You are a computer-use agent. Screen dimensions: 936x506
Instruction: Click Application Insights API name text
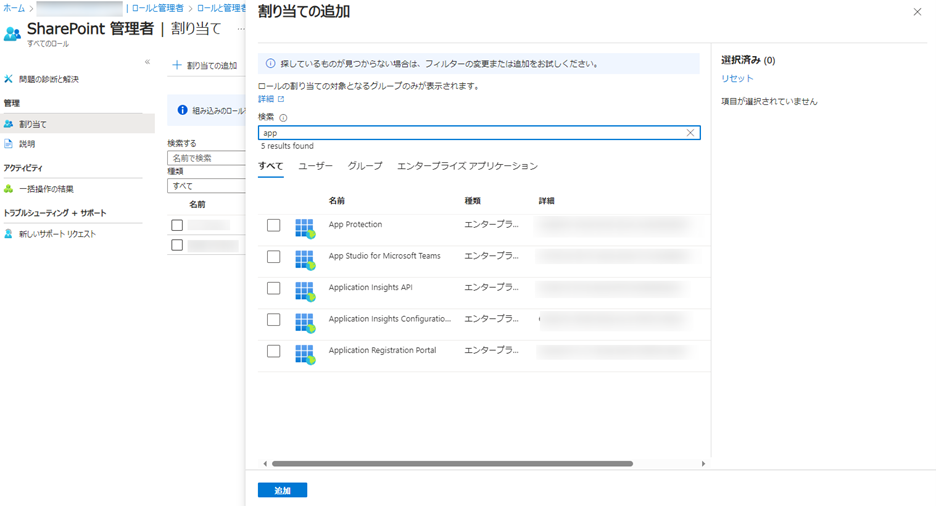click(370, 288)
